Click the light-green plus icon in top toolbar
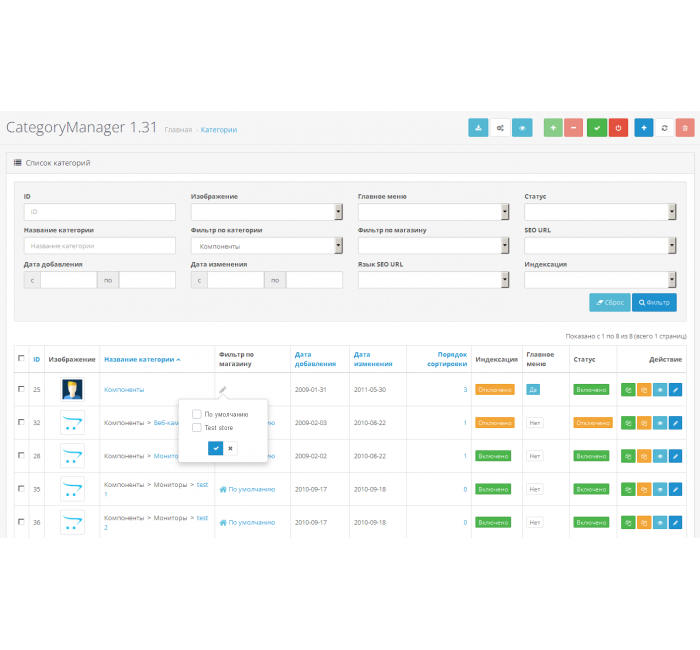The height and width of the screenshot is (650, 700). coord(553,128)
